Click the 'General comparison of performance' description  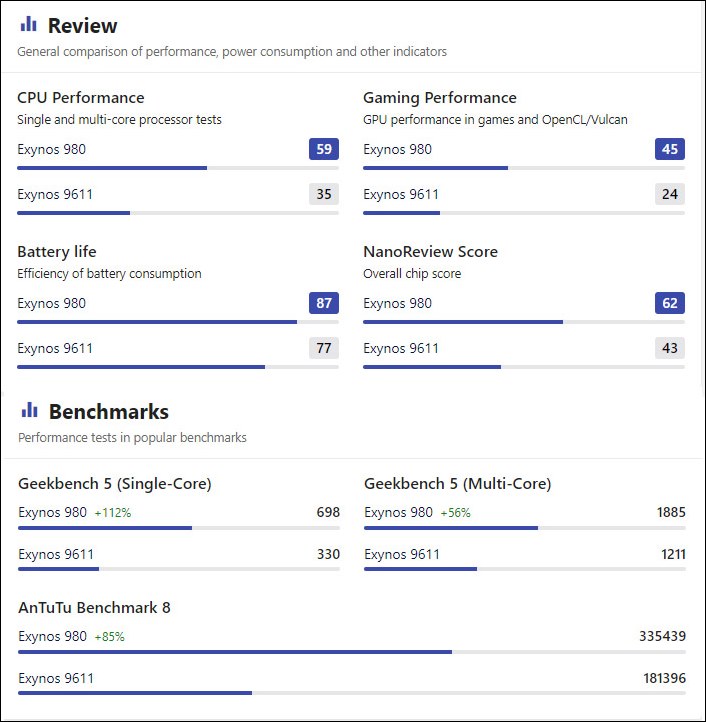232,52
